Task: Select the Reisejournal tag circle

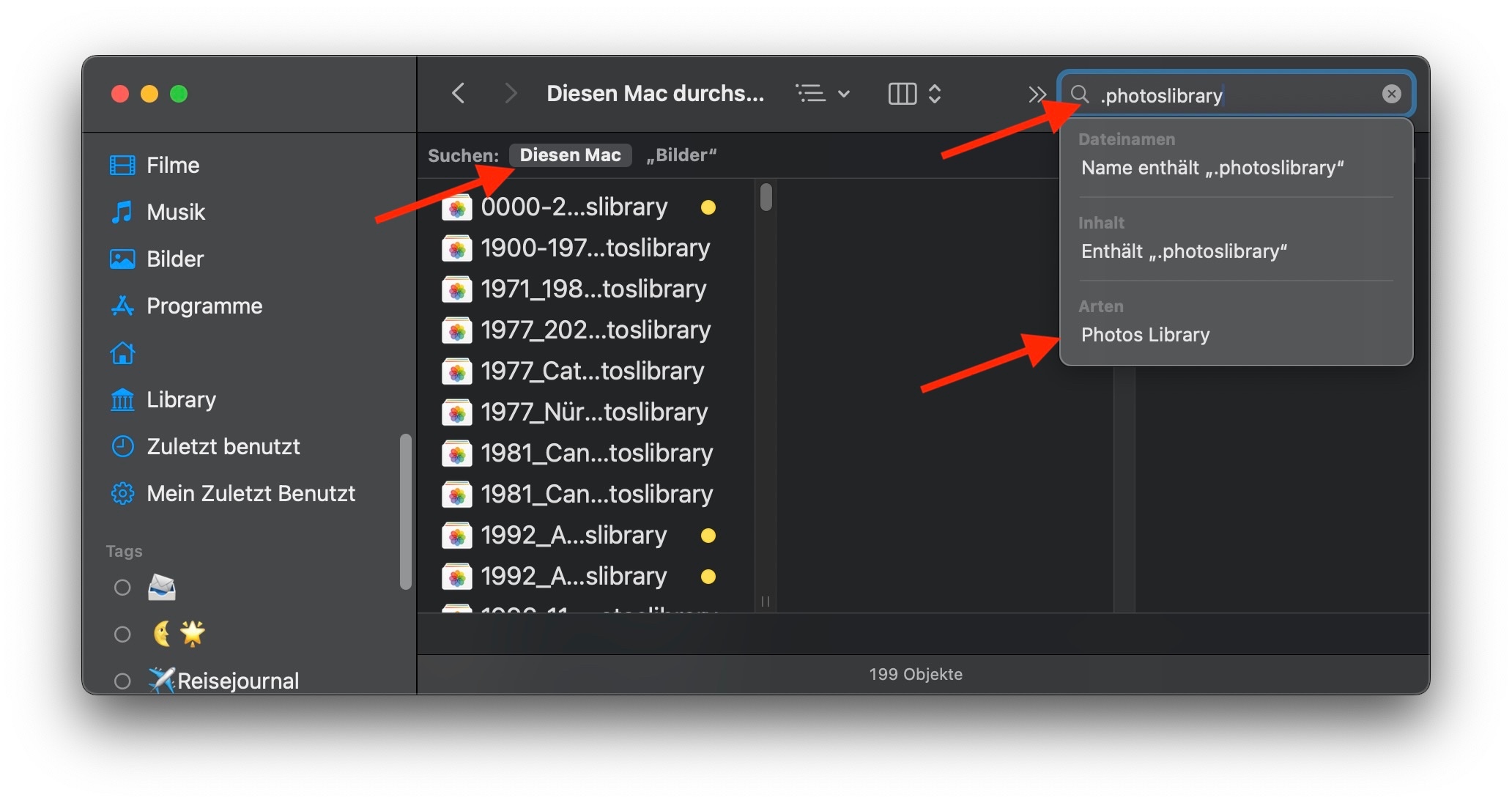Action: [122, 681]
